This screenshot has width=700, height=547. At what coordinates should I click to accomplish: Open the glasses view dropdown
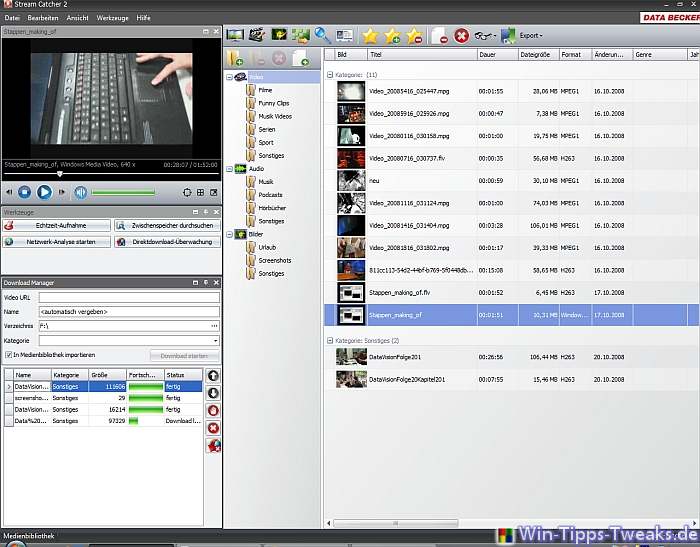(485, 36)
